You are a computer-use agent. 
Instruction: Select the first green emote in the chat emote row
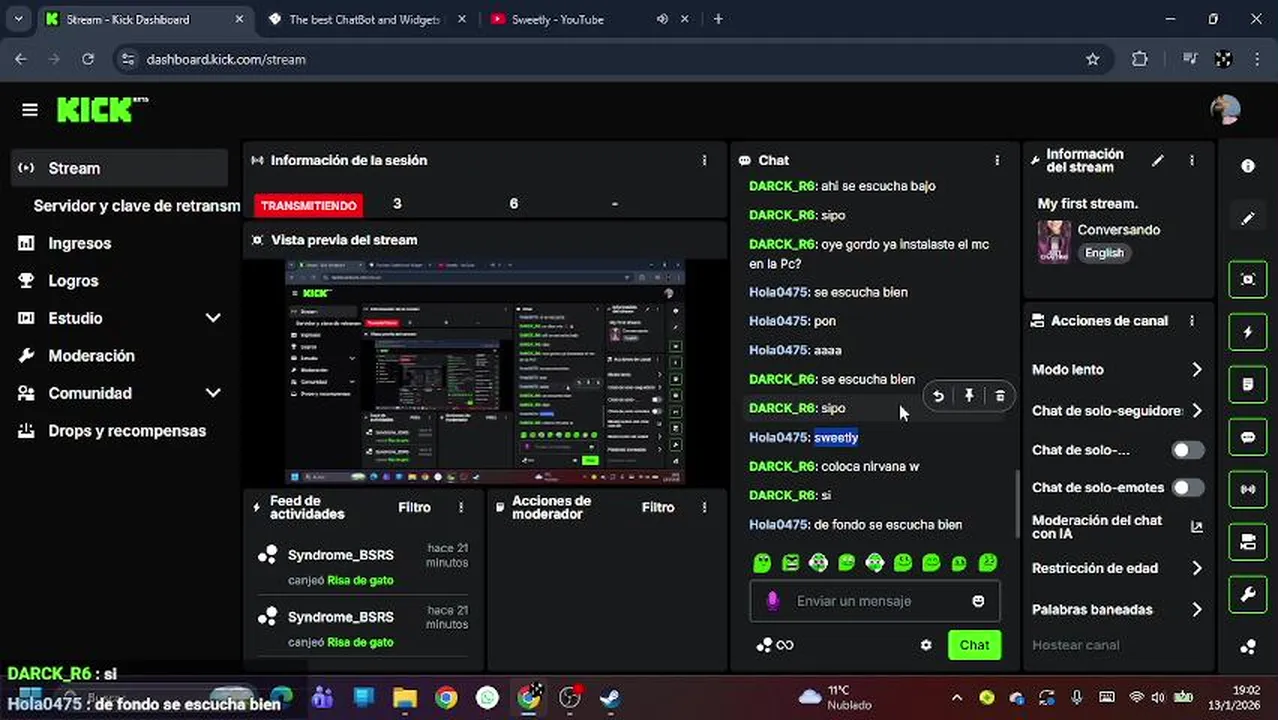762,563
